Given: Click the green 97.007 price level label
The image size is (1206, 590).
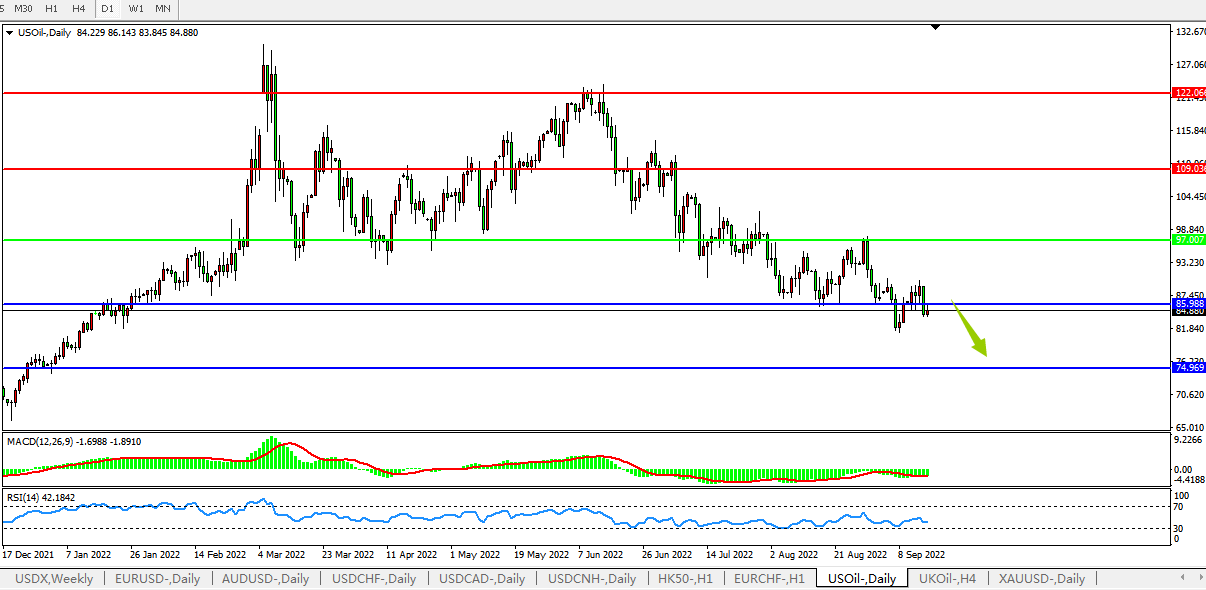Looking at the screenshot, I should click(x=1189, y=240).
